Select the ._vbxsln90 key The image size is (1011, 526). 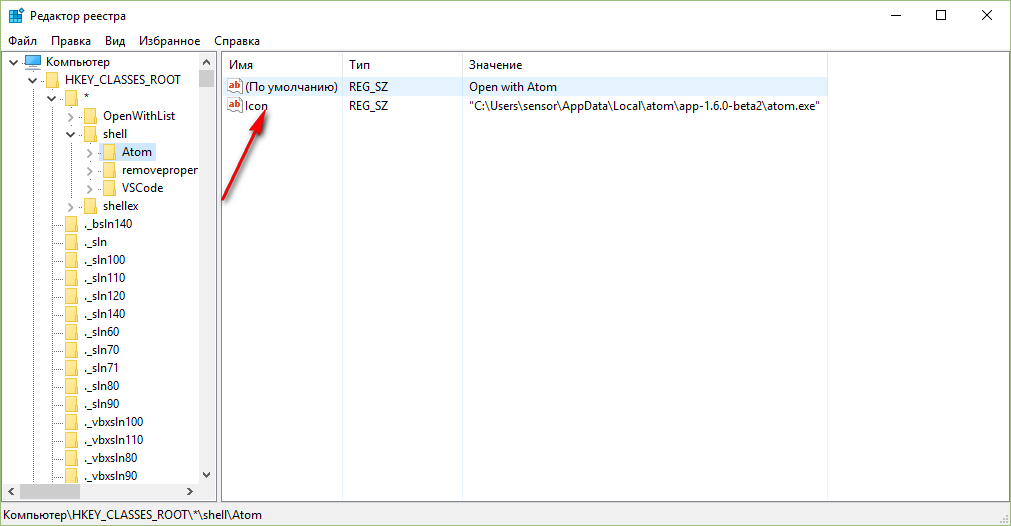(x=111, y=476)
